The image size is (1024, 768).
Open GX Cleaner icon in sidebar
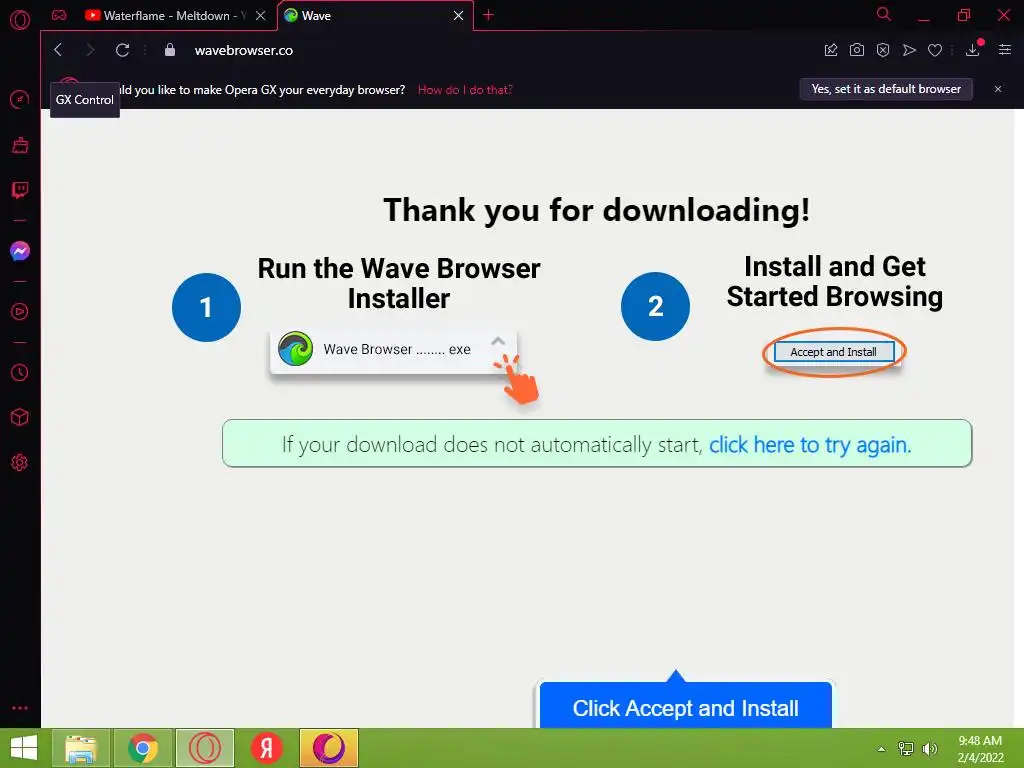[20, 145]
